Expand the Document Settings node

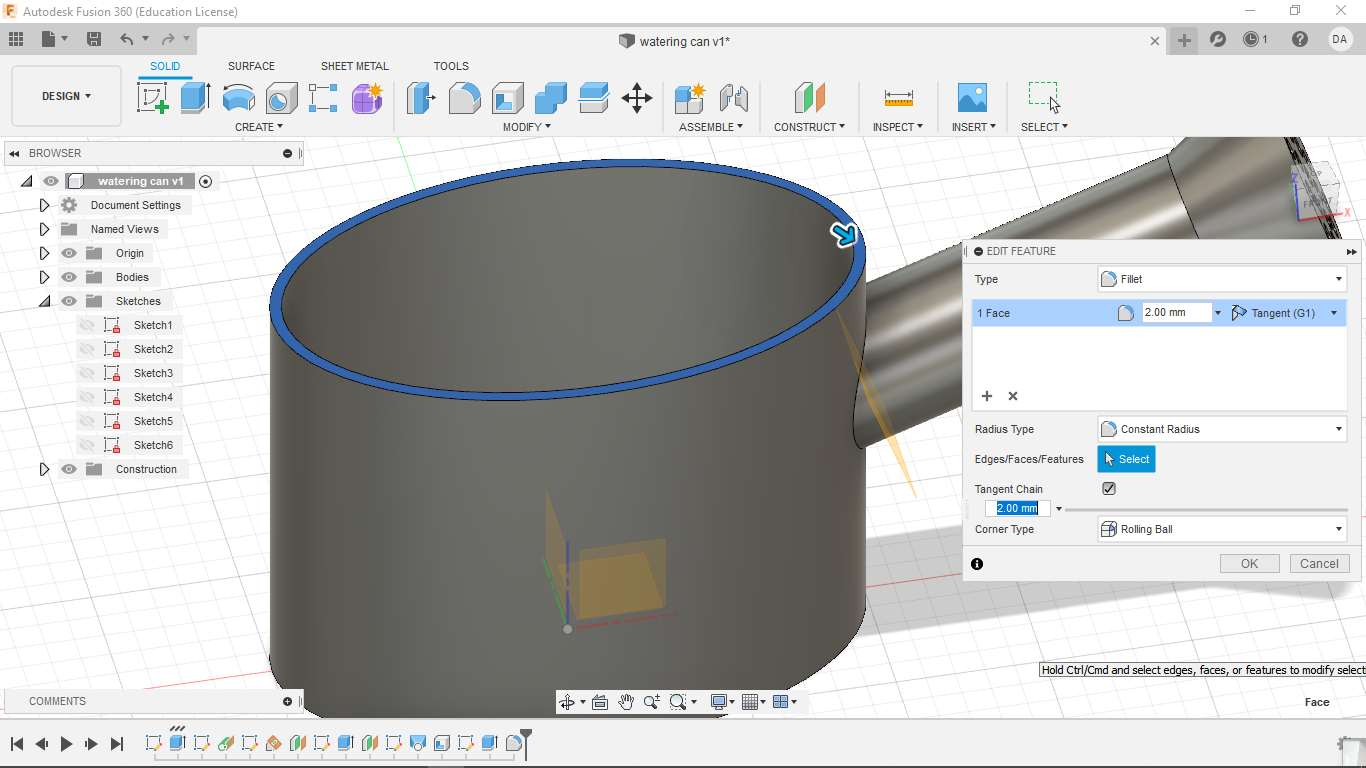pyautogui.click(x=44, y=205)
